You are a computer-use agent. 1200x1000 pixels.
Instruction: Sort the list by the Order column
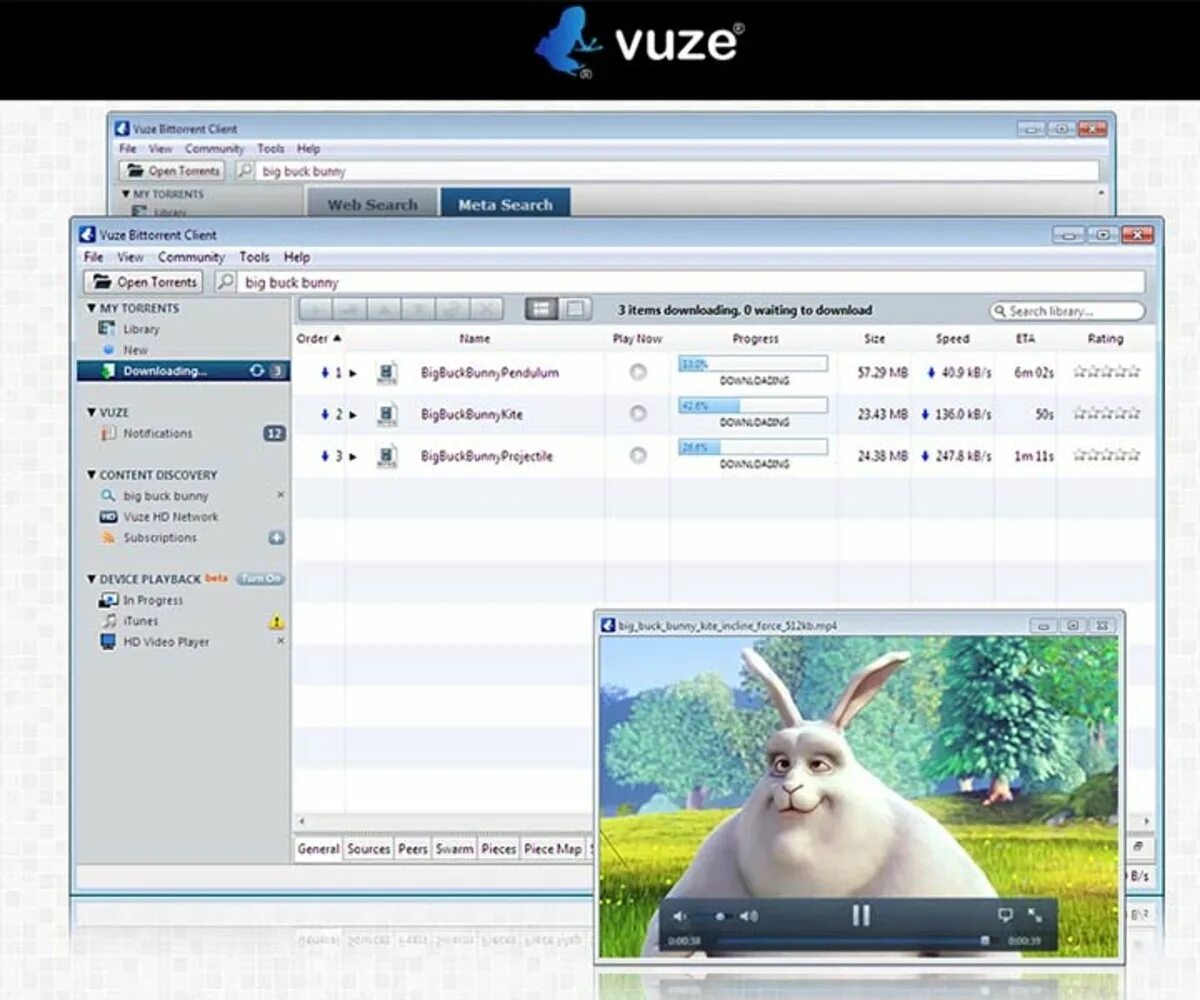click(319, 338)
